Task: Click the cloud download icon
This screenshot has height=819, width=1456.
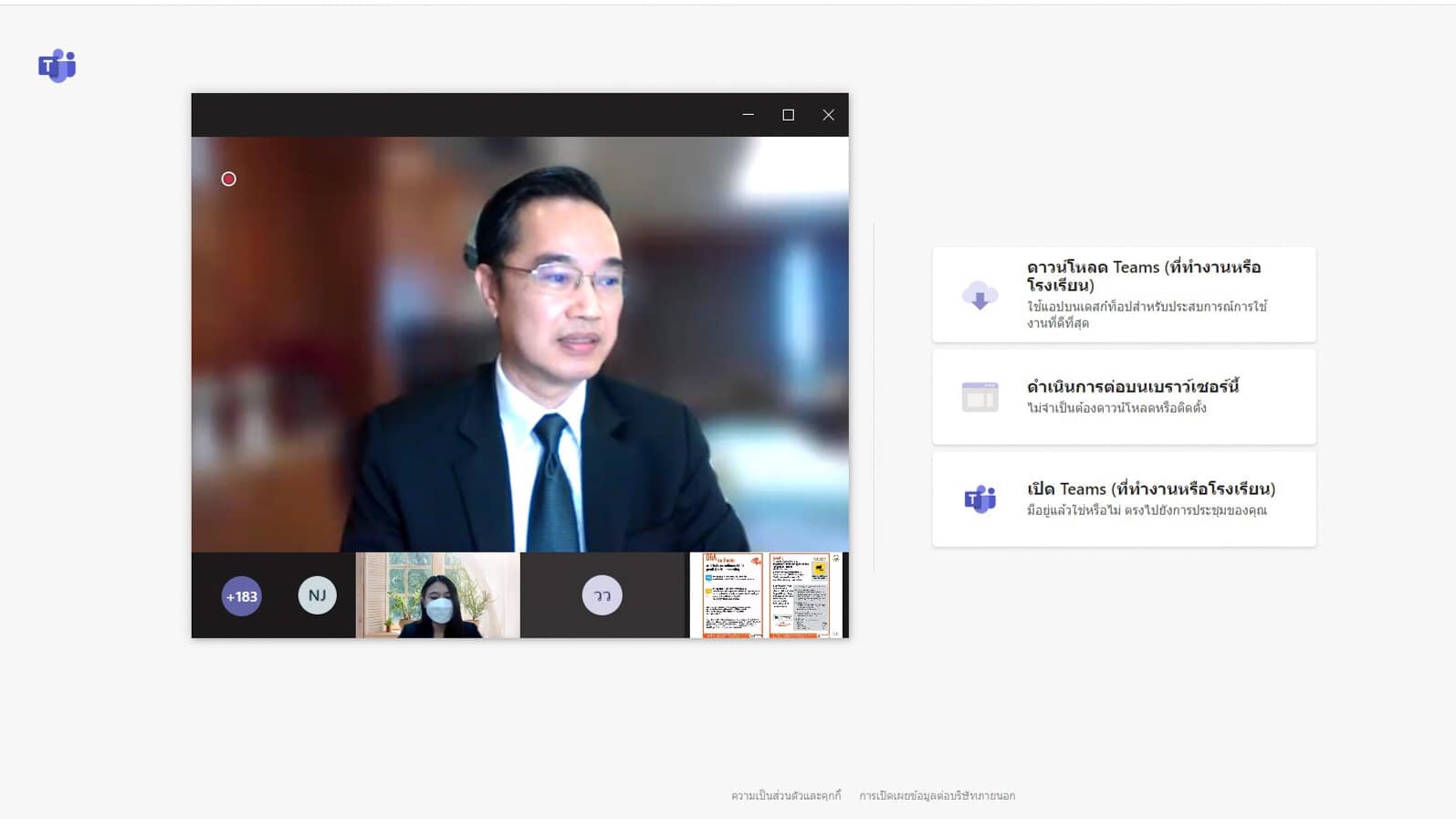Action: [x=979, y=296]
